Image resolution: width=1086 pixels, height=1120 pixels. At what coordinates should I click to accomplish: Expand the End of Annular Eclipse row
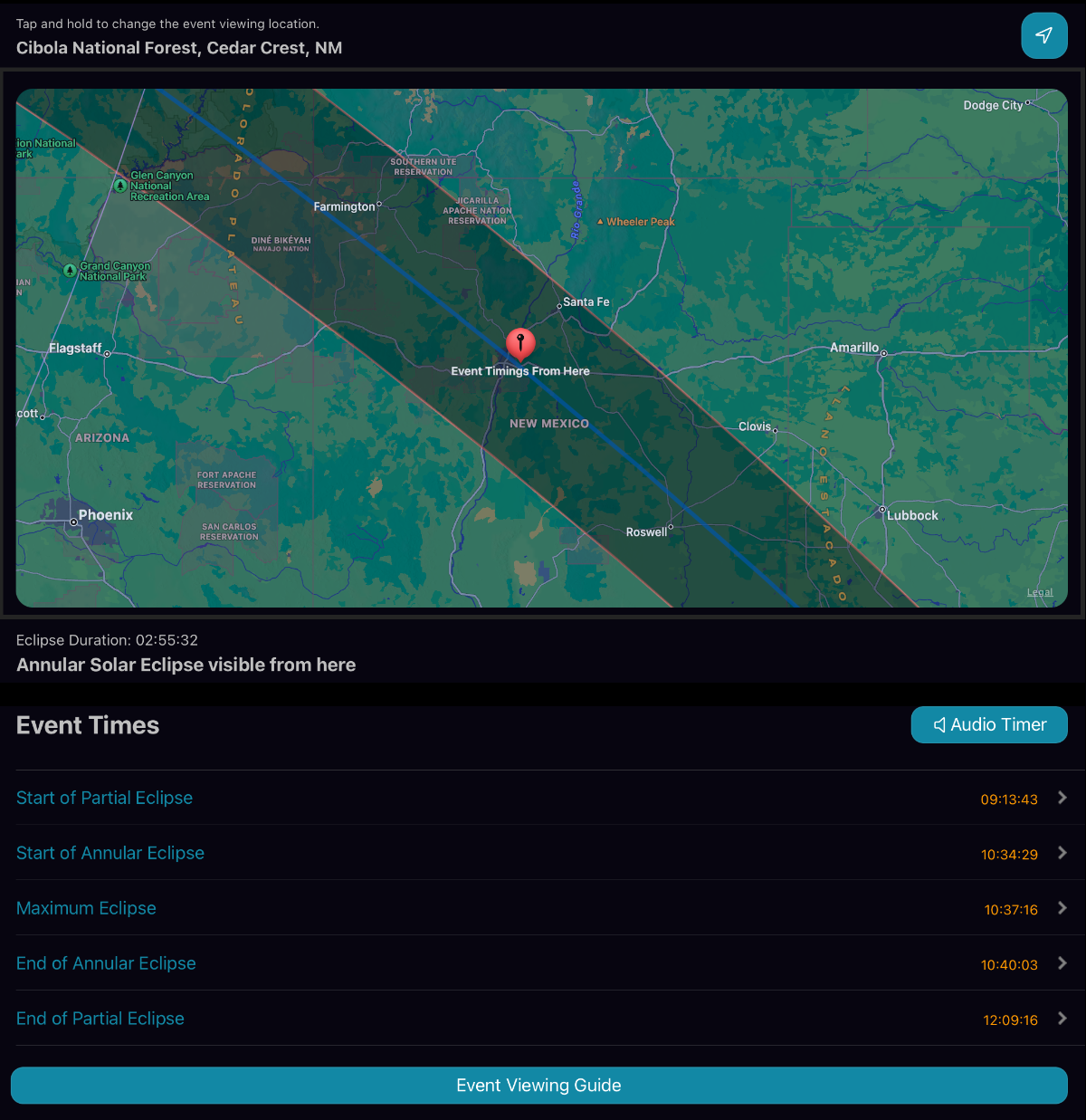point(1061,964)
